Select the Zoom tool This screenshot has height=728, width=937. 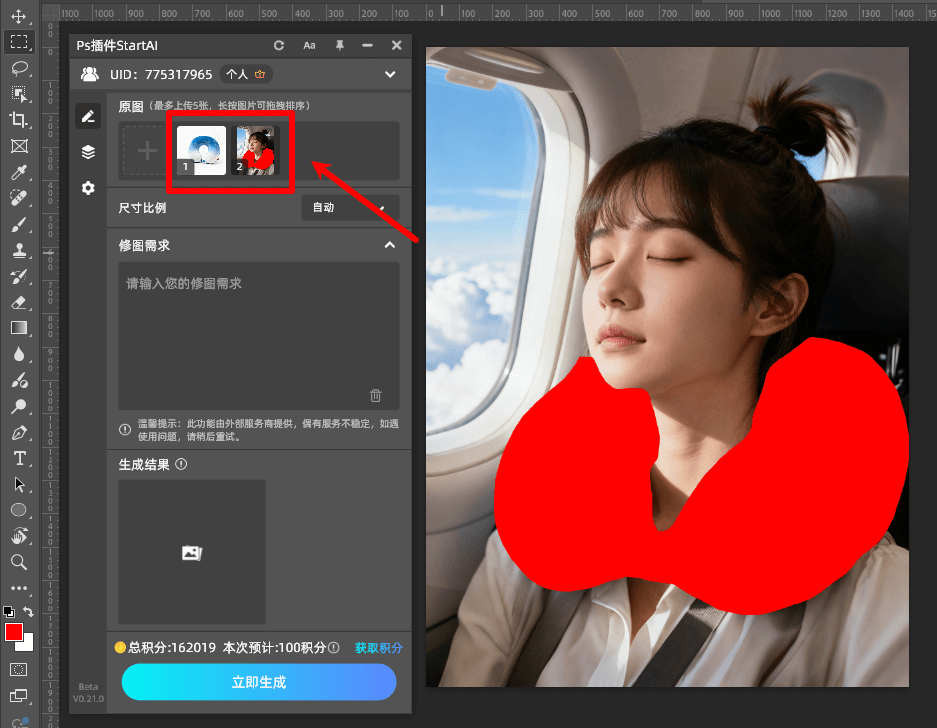(x=21, y=562)
